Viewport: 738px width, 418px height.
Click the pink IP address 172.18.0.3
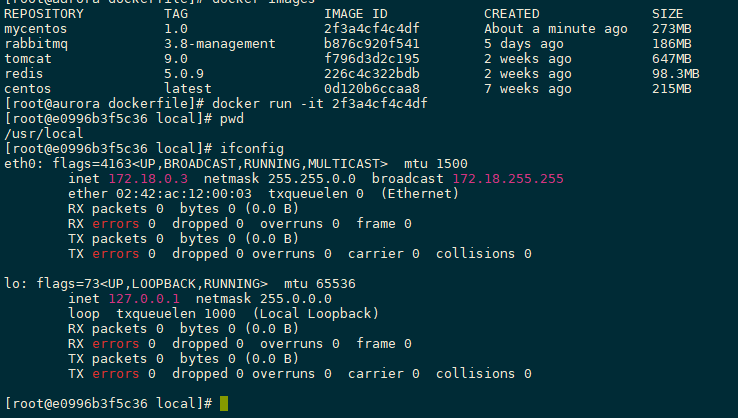148,179
